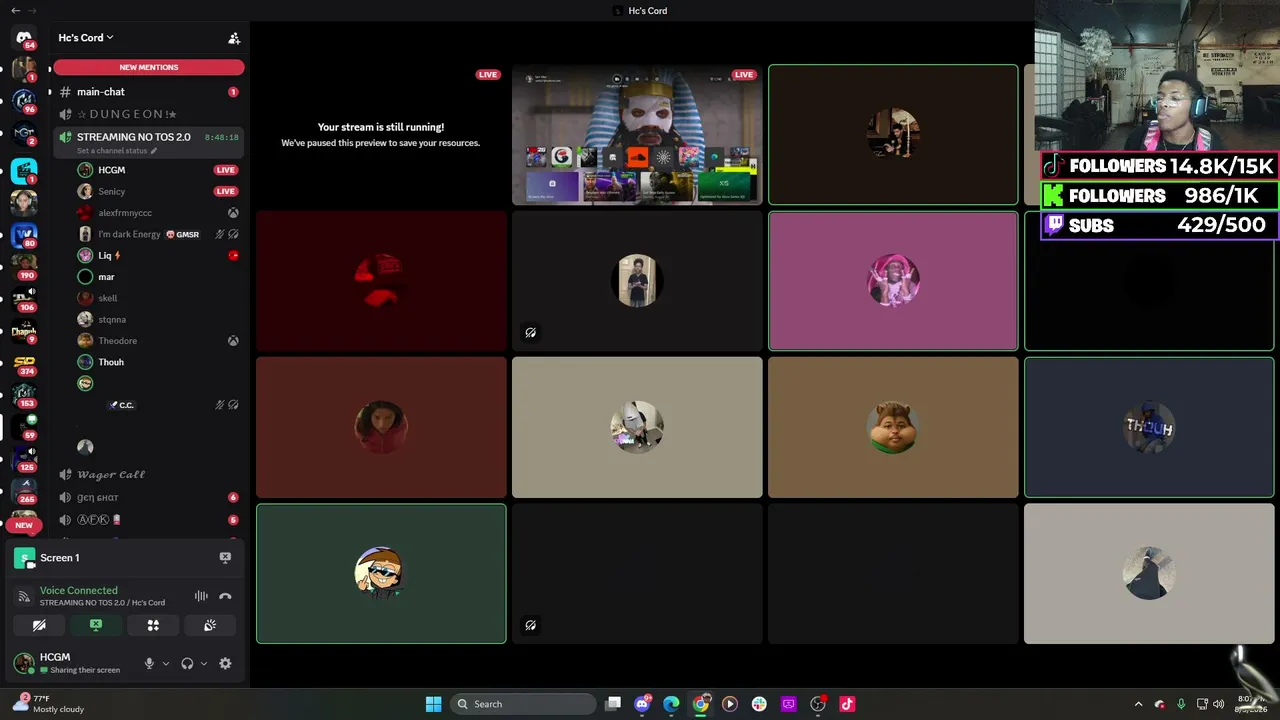
Task: Open the main-chat text channel
Action: click(149, 92)
